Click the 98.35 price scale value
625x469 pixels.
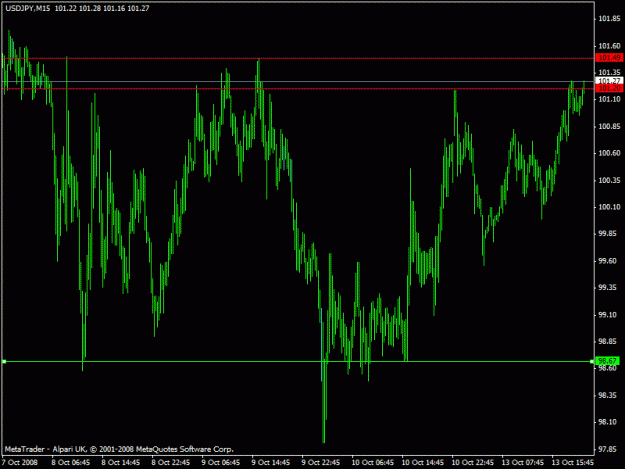[x=609, y=395]
